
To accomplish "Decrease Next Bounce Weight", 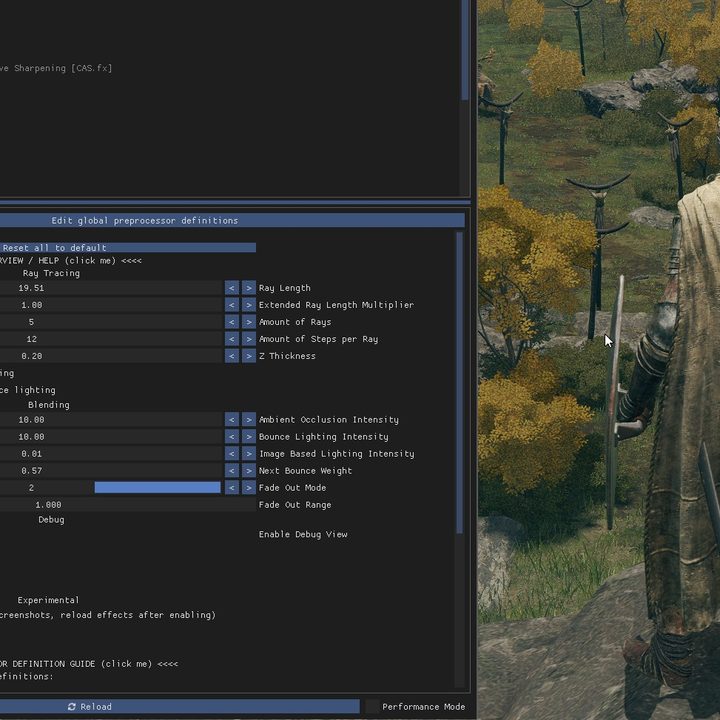I will tap(232, 471).
